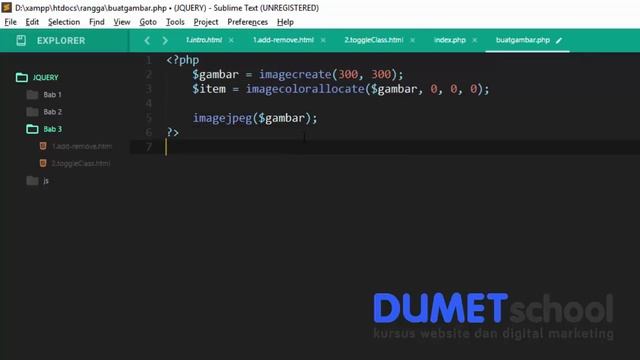Viewport: 640px width, 360px height.
Task: Open the Project menu
Action: tap(206, 22)
